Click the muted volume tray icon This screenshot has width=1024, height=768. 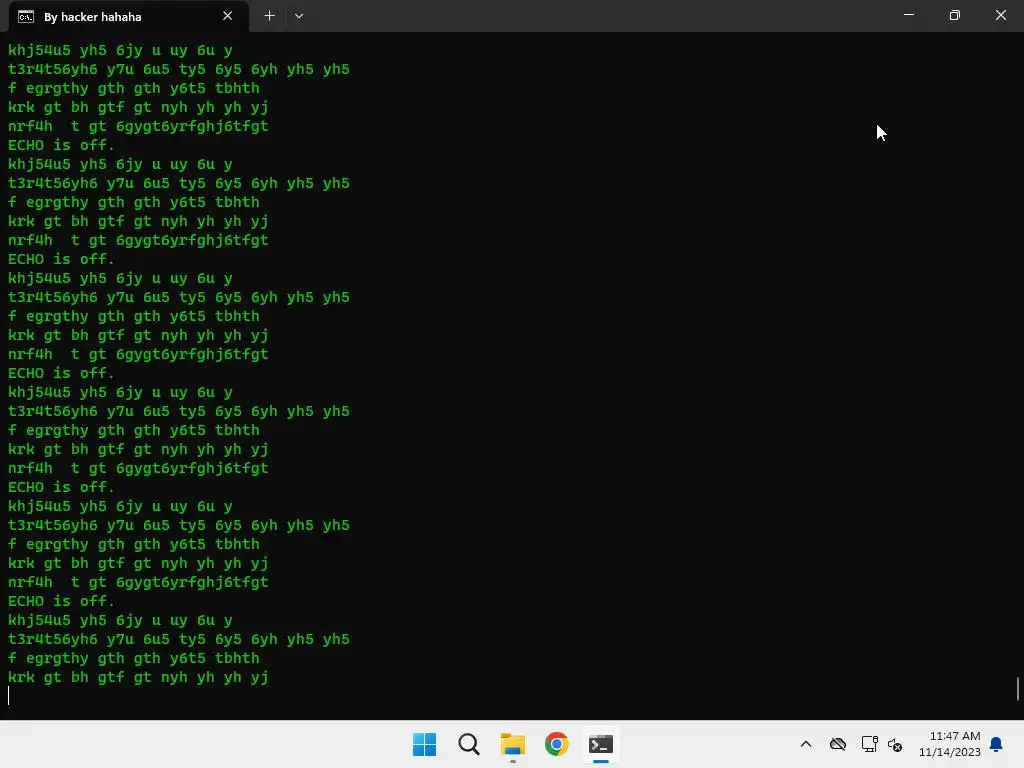click(895, 744)
